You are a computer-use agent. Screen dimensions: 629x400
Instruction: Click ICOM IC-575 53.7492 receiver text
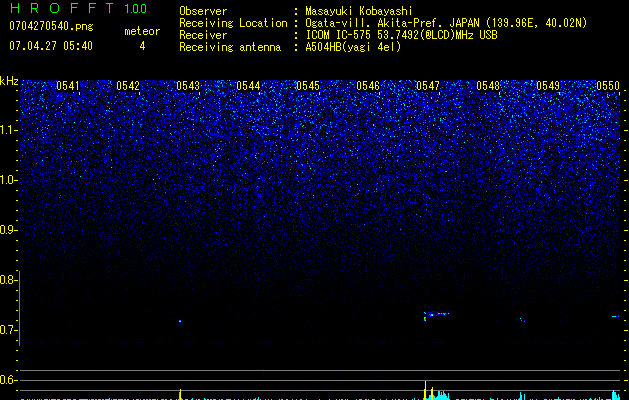pyautogui.click(x=401, y=35)
